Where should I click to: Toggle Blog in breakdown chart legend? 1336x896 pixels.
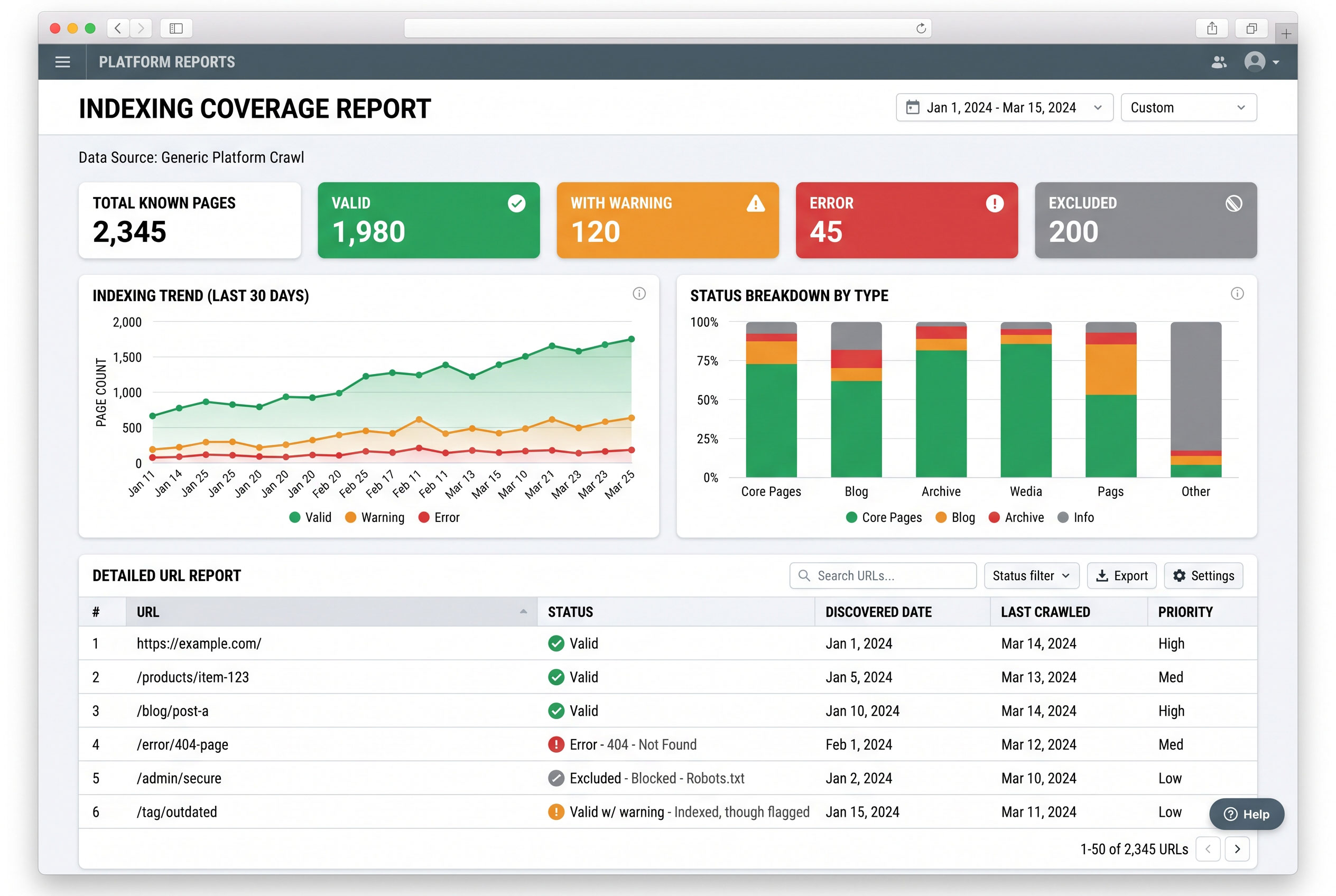pos(954,517)
